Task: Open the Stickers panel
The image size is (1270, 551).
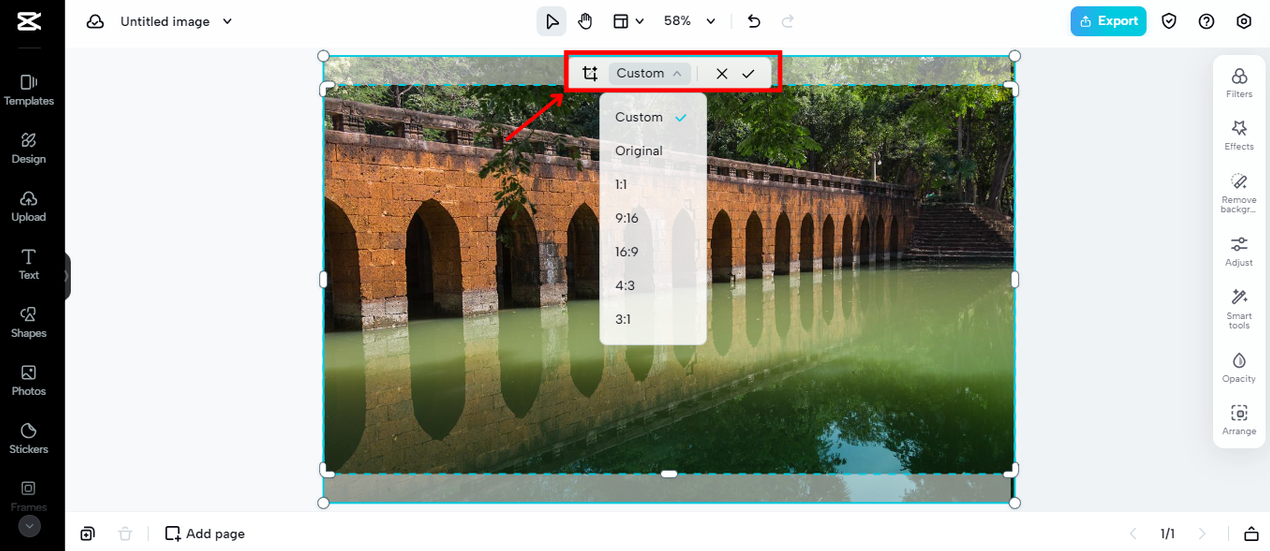Action: click(x=28, y=438)
